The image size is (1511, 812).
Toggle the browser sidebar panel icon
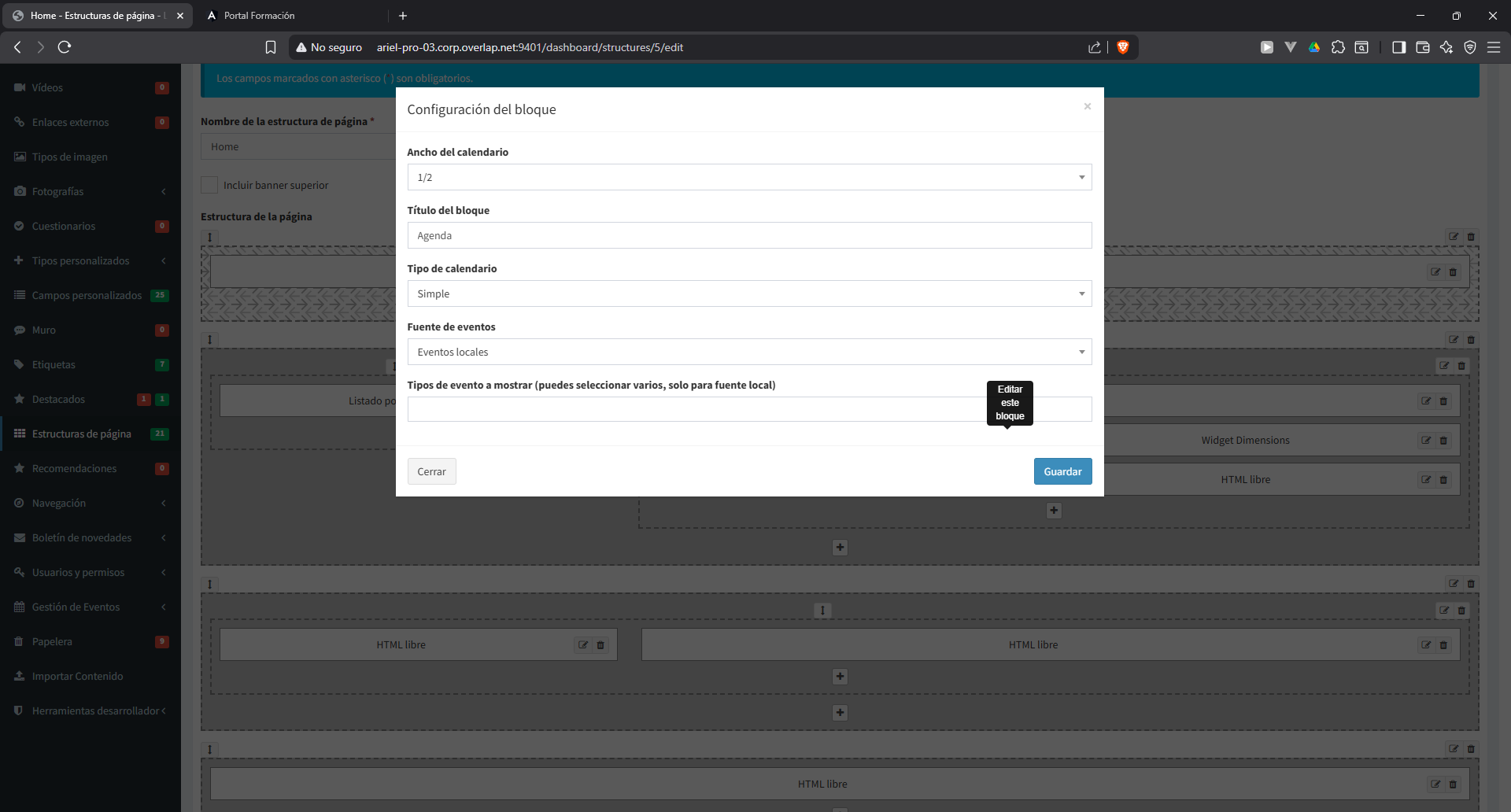(x=1398, y=47)
